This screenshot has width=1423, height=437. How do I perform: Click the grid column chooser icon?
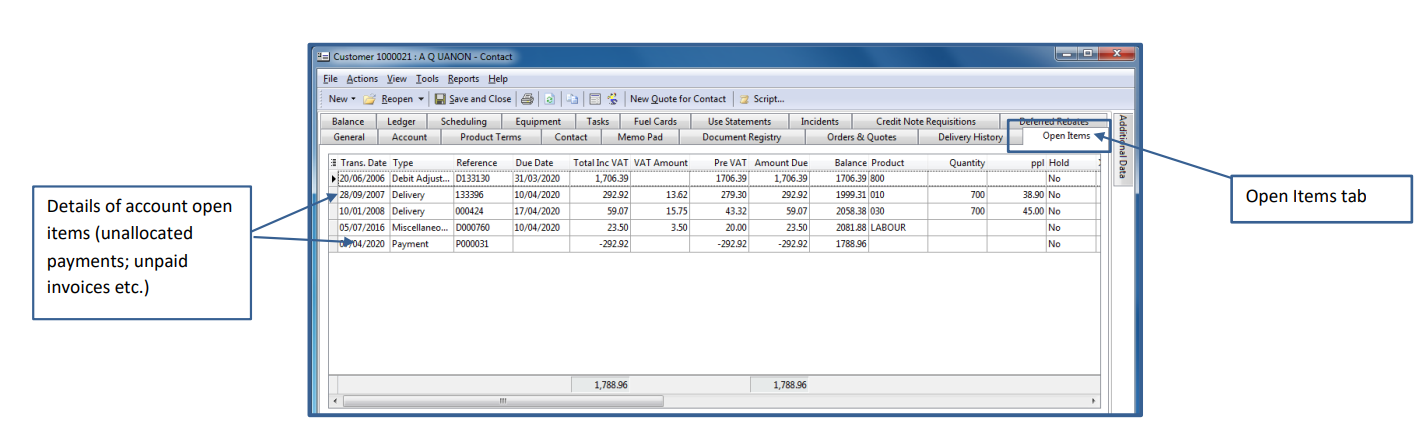(x=334, y=163)
